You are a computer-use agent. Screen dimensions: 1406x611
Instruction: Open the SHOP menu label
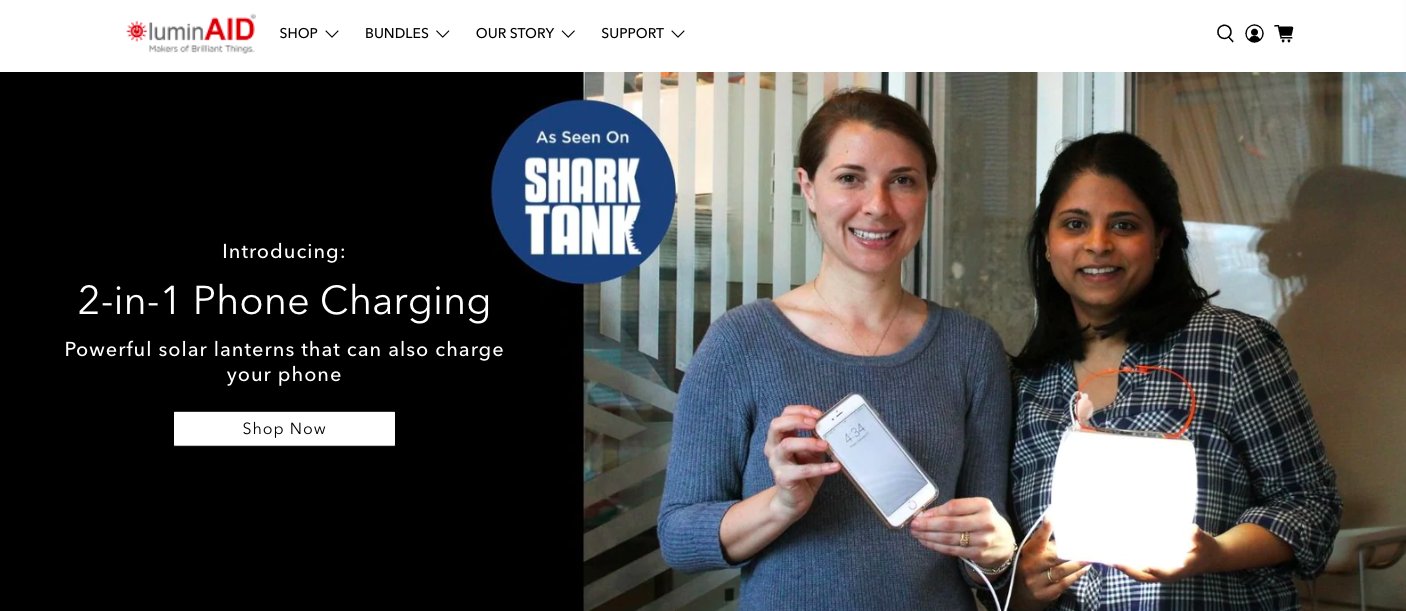point(298,34)
